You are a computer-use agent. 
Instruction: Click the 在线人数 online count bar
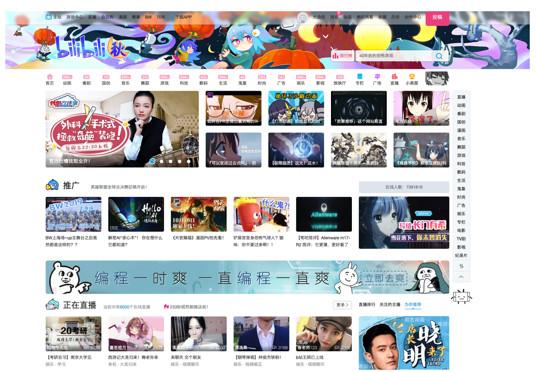[x=404, y=187]
